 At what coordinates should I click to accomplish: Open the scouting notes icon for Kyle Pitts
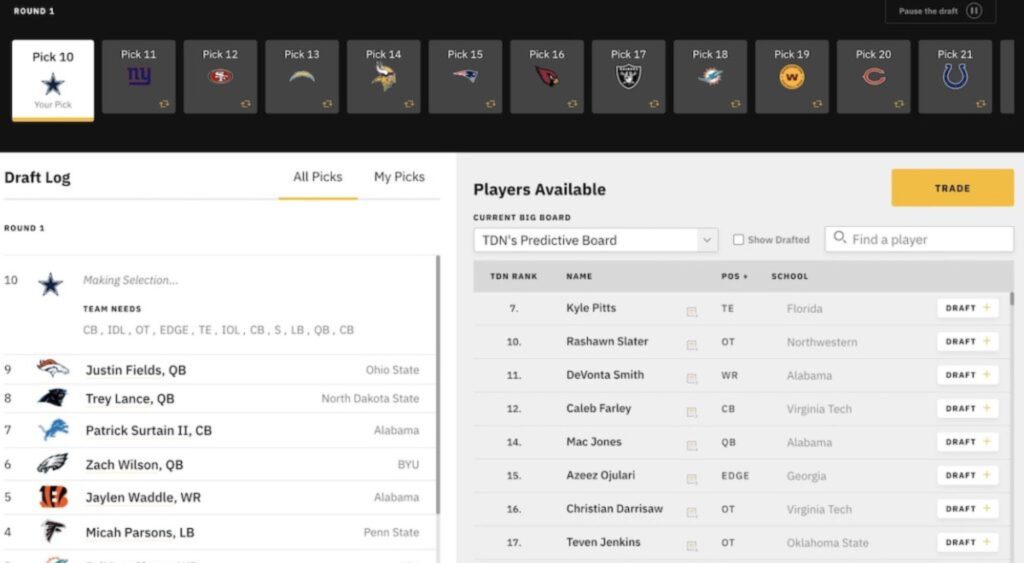692,312
